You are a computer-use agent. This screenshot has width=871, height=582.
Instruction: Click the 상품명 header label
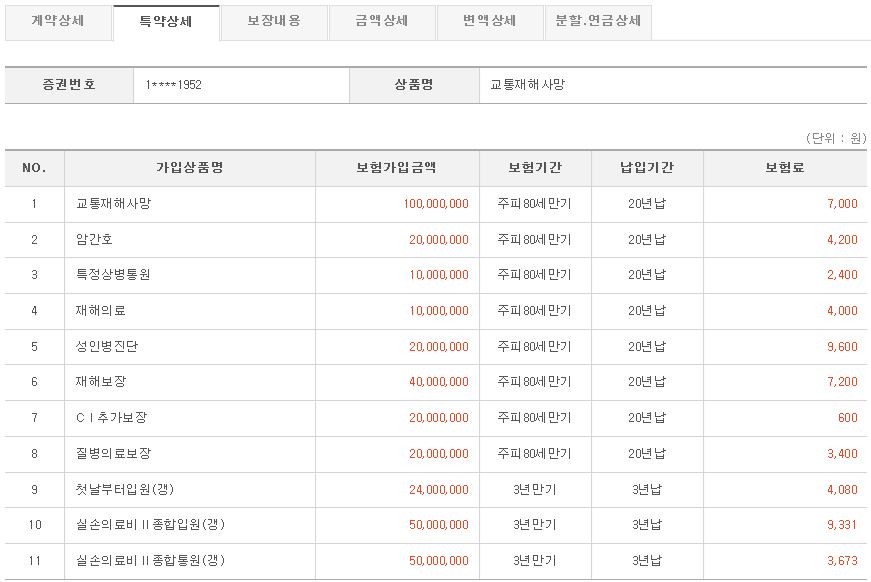(414, 84)
